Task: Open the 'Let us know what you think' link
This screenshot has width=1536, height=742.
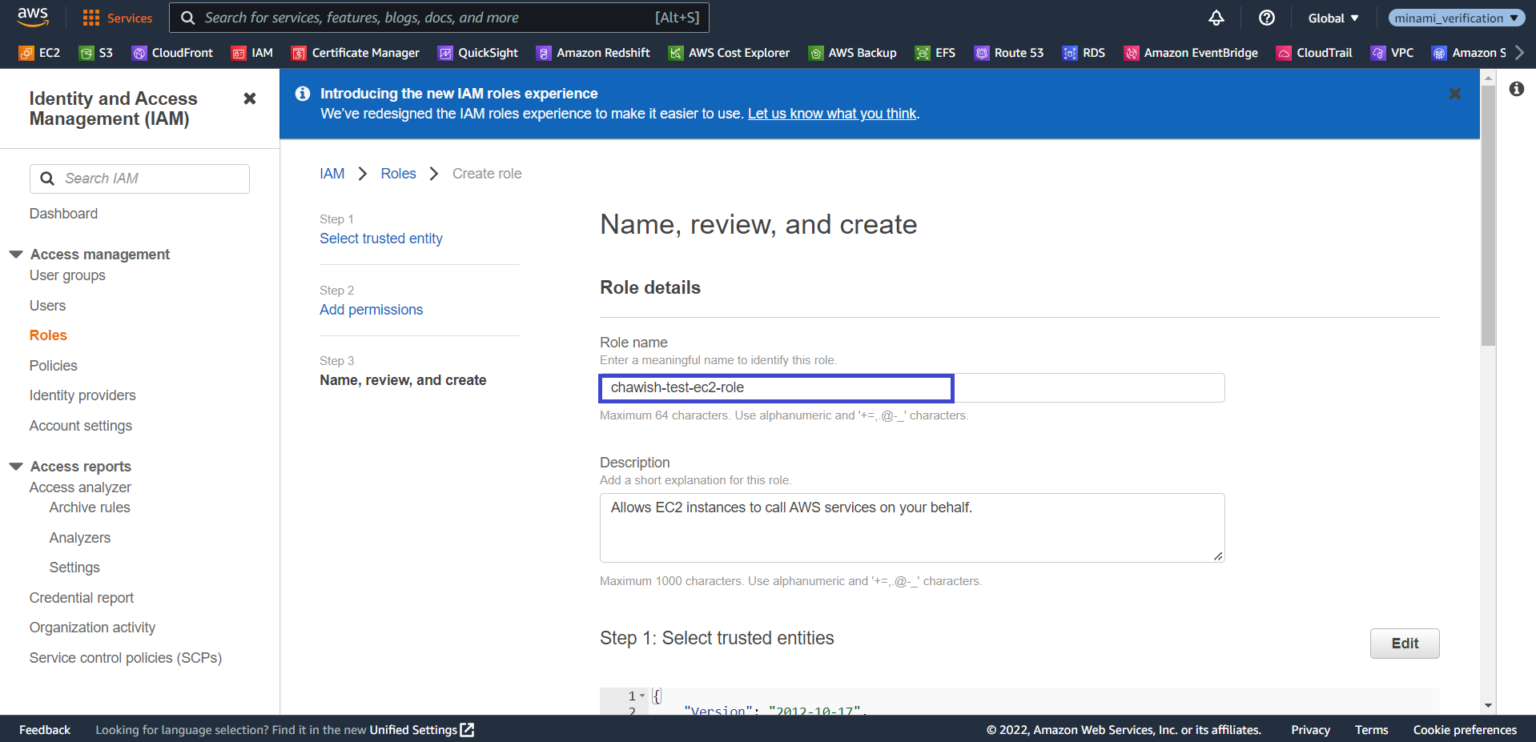Action: pyautogui.click(x=831, y=113)
